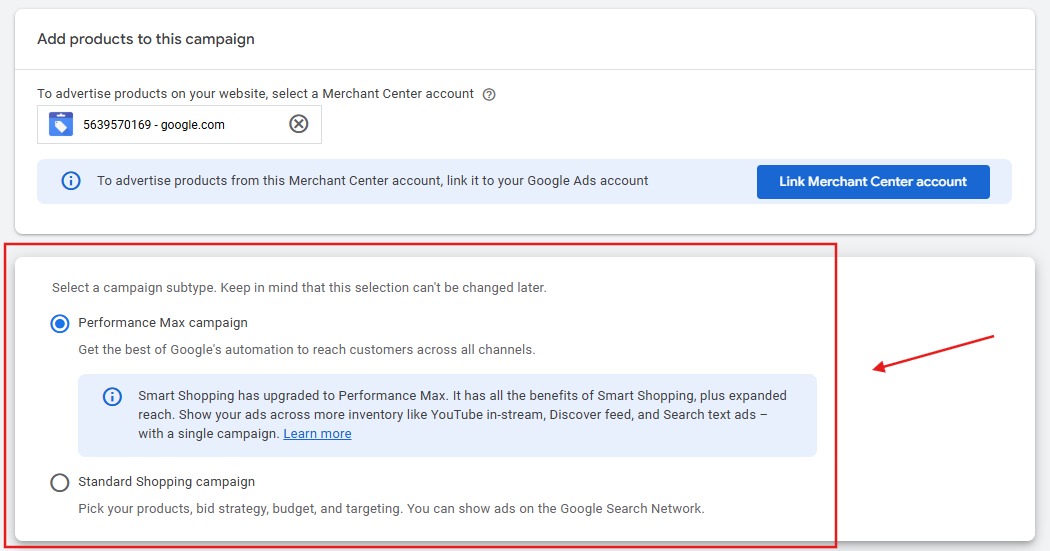Click the info icon in the link account notice
This screenshot has width=1050, height=551.
71,181
